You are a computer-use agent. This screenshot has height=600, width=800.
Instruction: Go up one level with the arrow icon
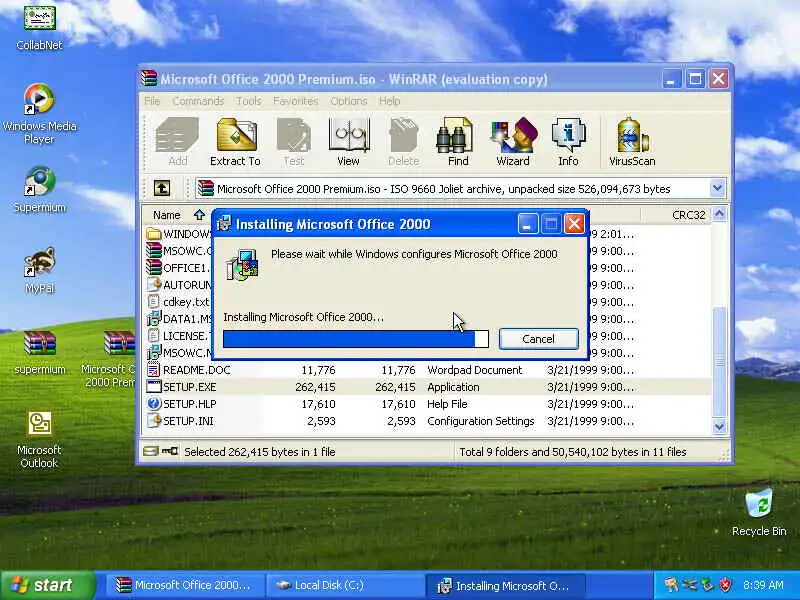[162, 188]
